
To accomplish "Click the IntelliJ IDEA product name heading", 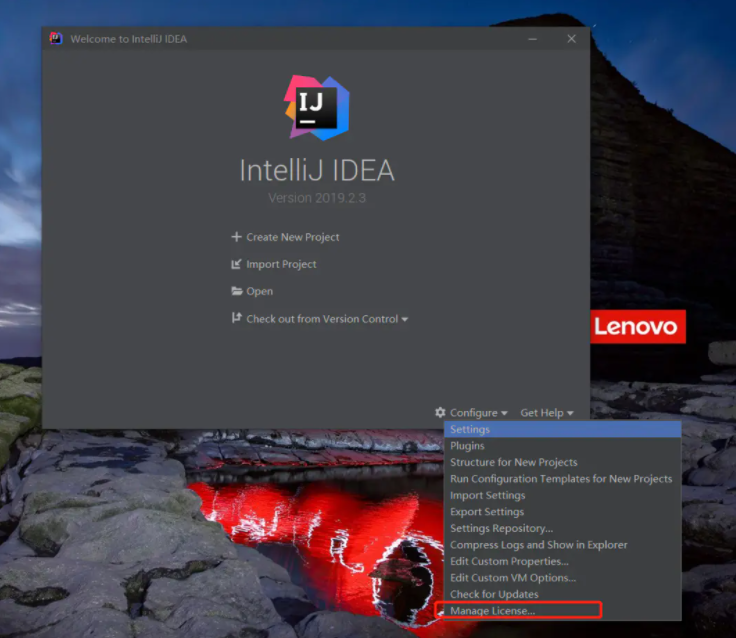I will (x=317, y=170).
